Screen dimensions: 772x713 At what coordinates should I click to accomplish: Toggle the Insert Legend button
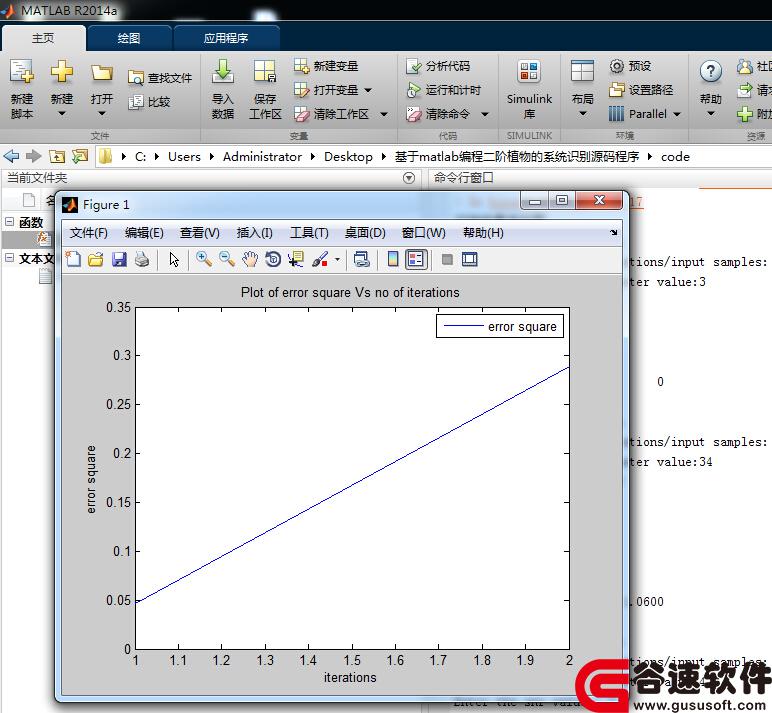tap(416, 259)
